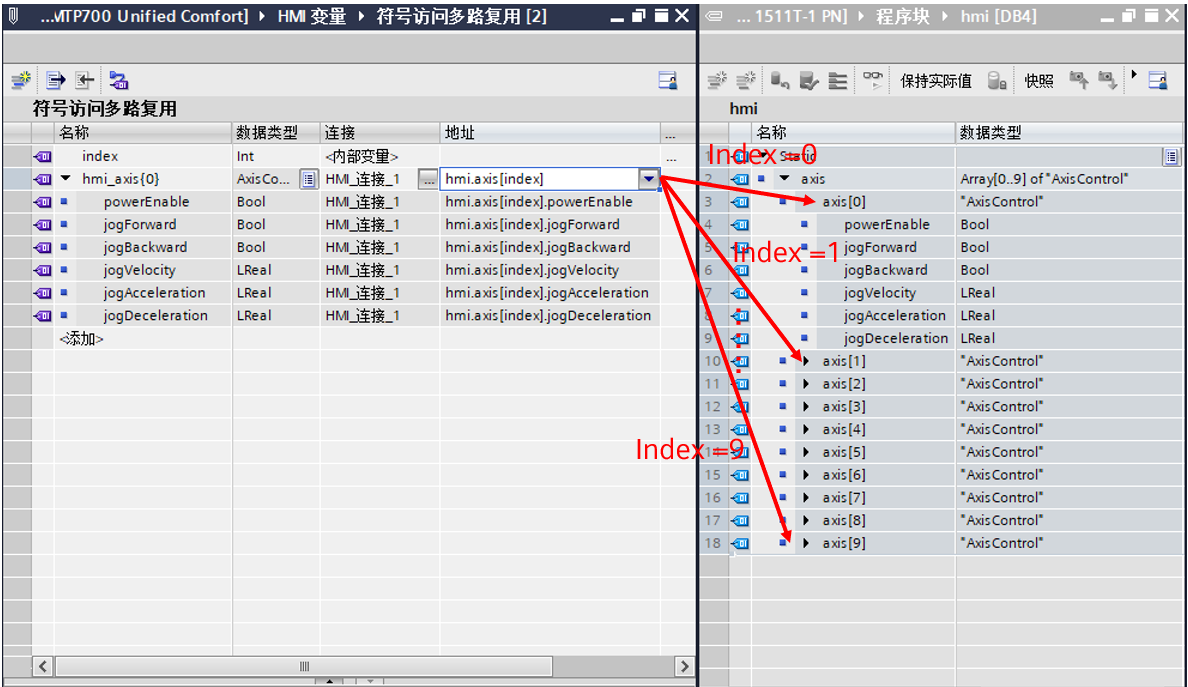
Task: Click the <添加> cell to add tag
Action: tap(81, 339)
